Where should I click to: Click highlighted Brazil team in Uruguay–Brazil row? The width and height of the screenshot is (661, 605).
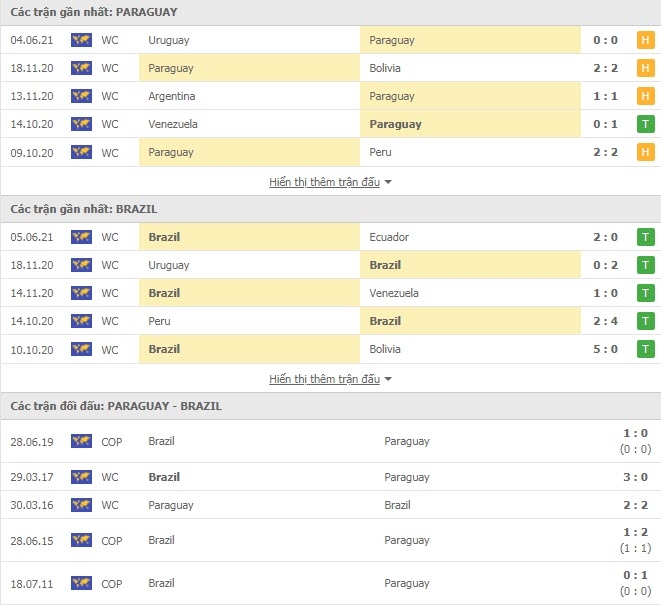coord(385,265)
